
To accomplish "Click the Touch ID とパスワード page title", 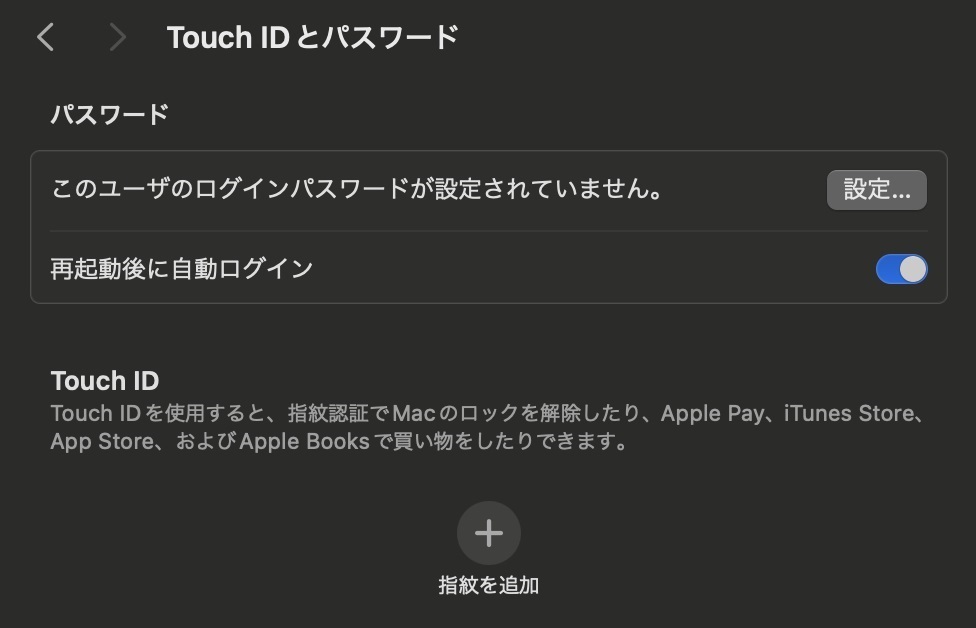I will pyautogui.click(x=312, y=37).
